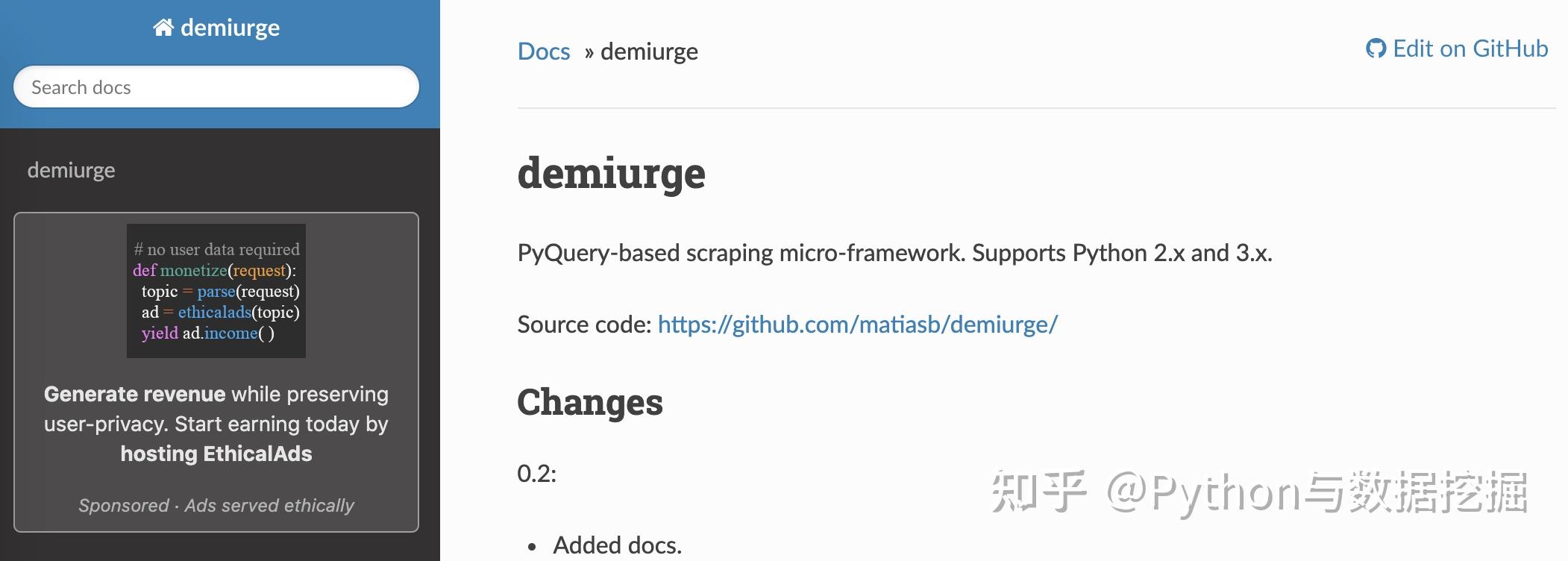Click the Sponsored label in the ad

(x=124, y=506)
